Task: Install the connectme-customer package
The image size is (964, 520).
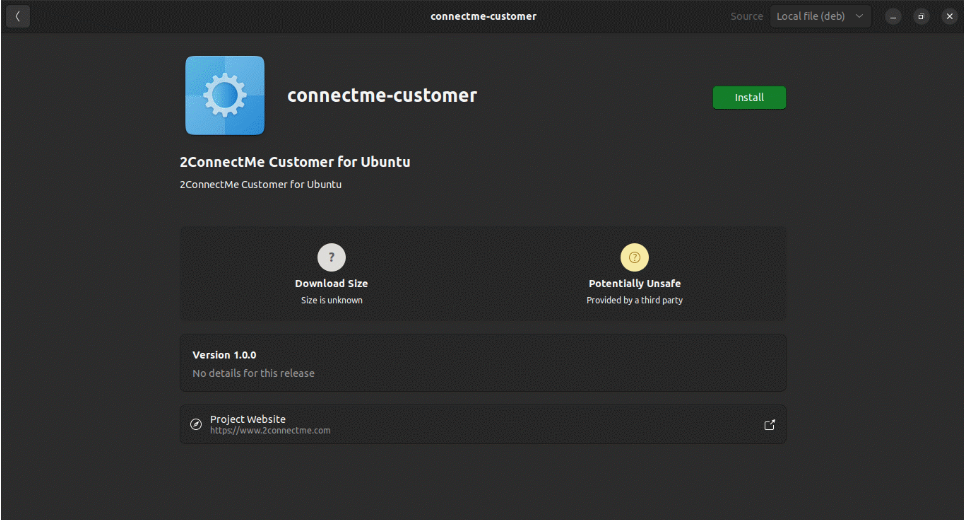Action: click(749, 98)
